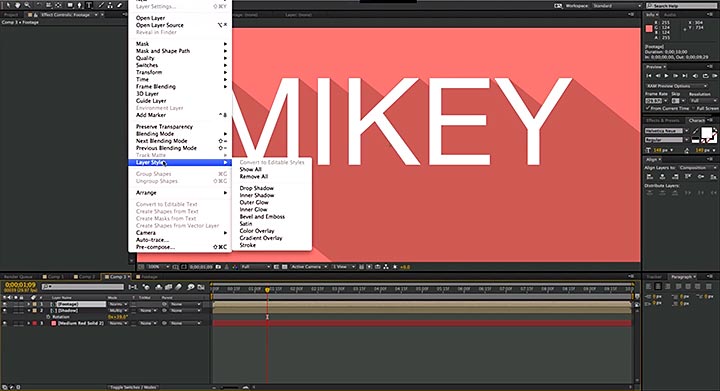
Task: Jump to first frame in the Preview panel
Action: (x=649, y=76)
